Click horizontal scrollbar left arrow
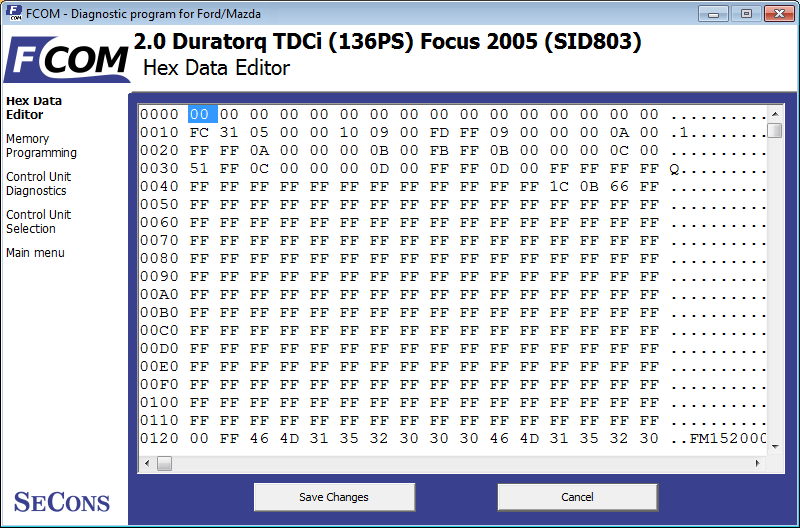Screen dimensions: 800x528 [147, 463]
